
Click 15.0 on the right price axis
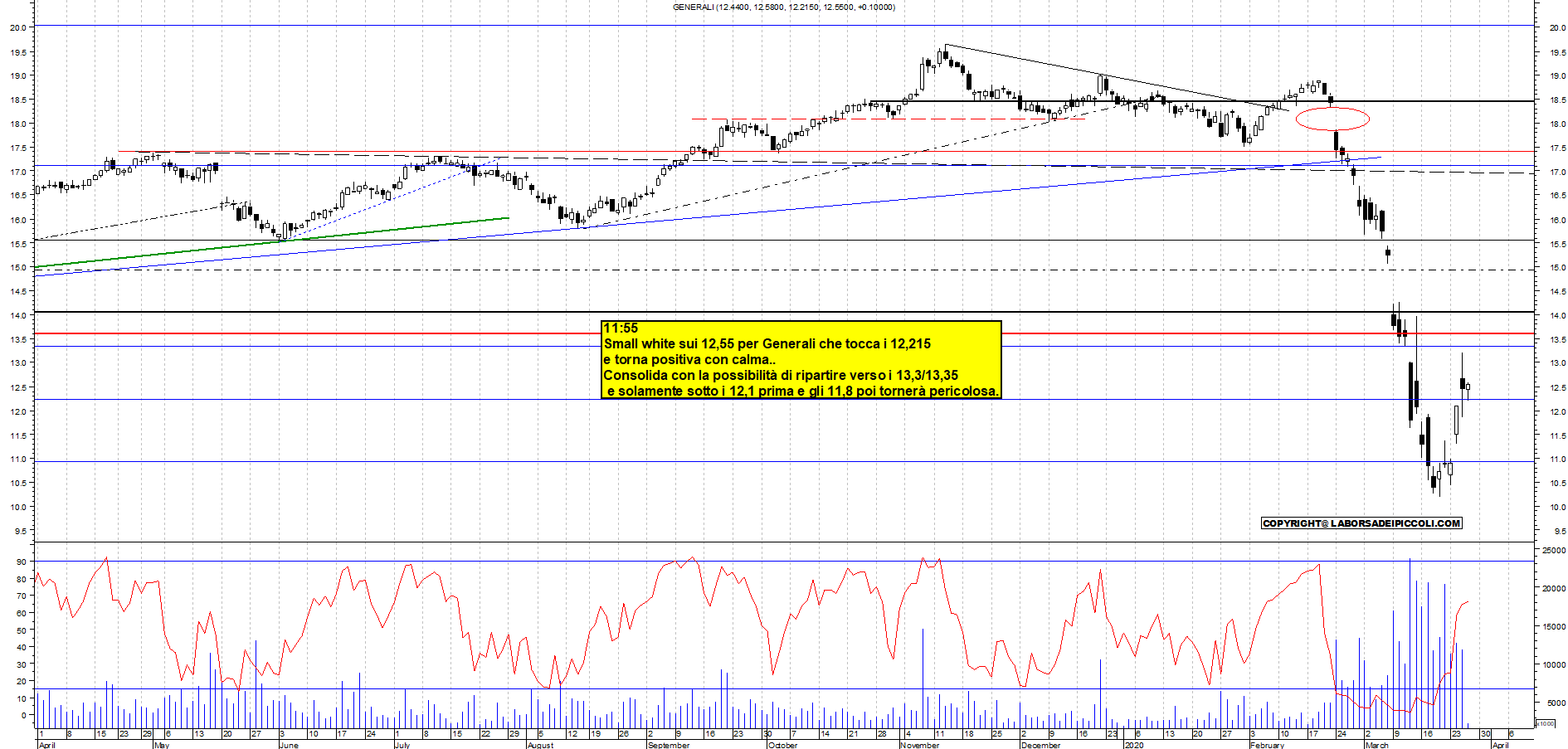(1557, 268)
